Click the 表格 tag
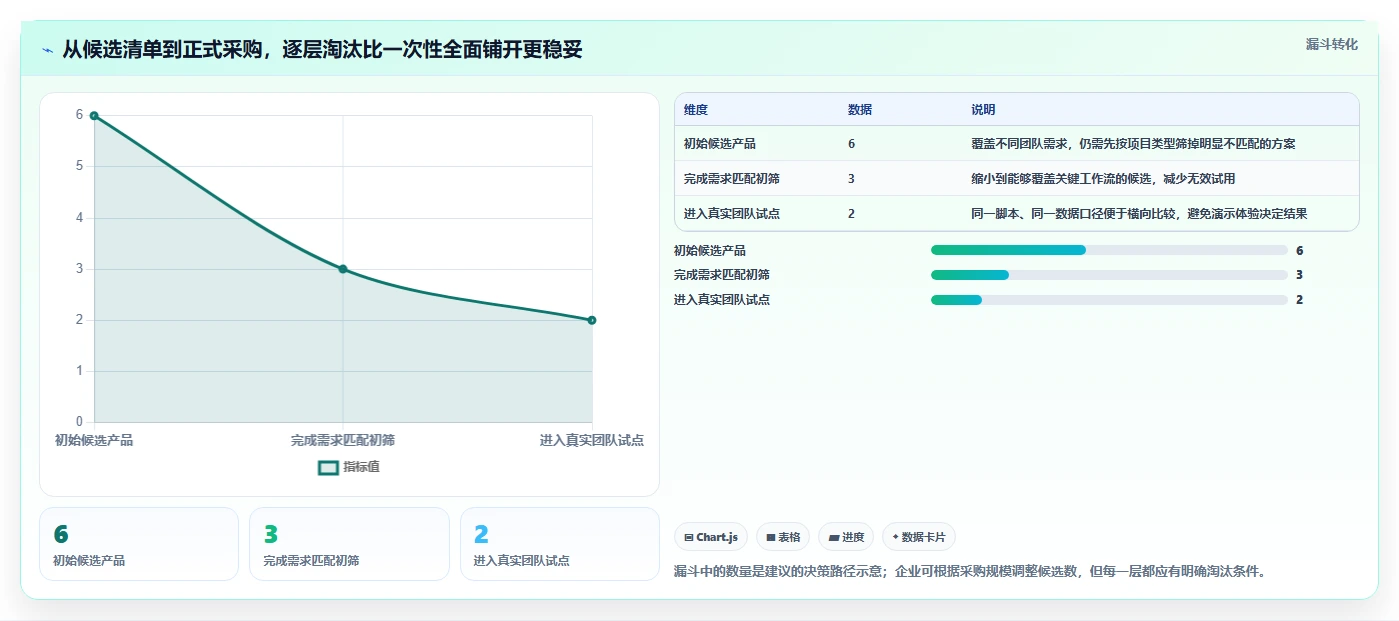1399x621 pixels. (x=783, y=537)
